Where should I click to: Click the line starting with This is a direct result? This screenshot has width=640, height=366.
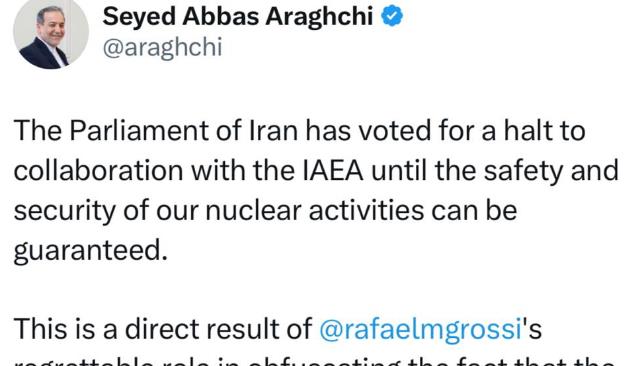[x=278, y=329]
